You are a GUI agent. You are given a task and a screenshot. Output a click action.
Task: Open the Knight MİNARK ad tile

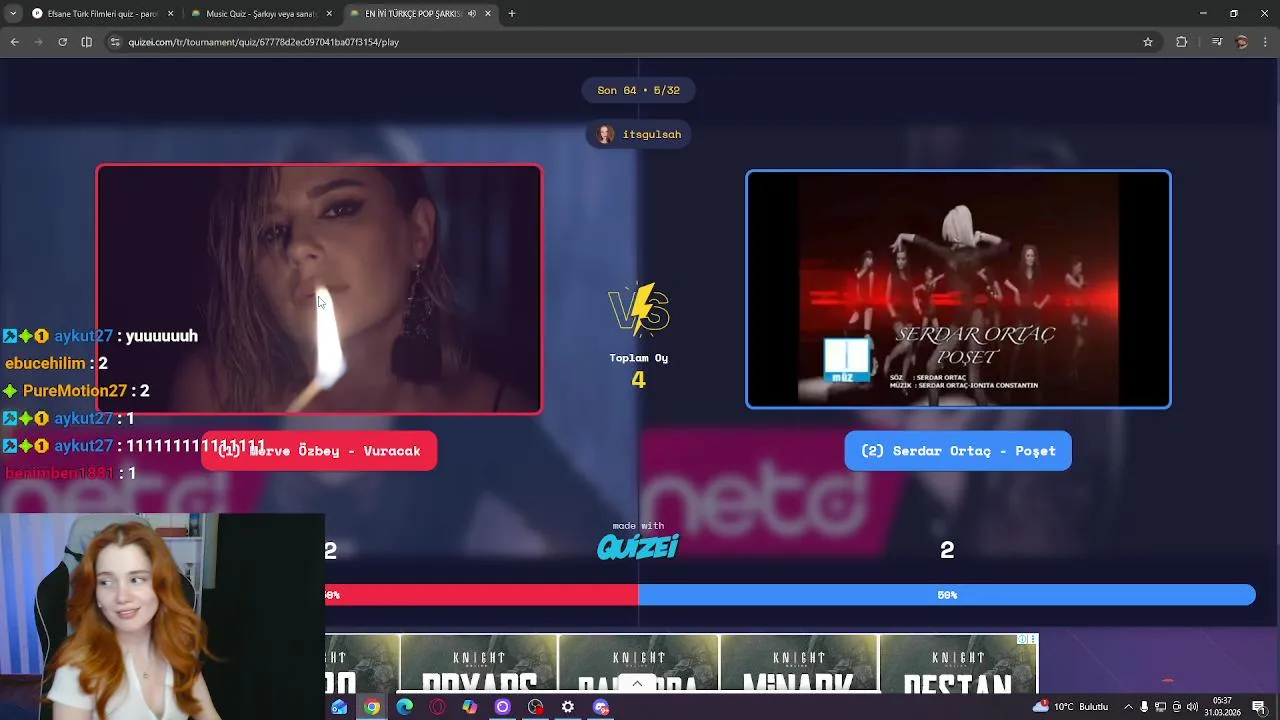pyautogui.click(x=798, y=664)
